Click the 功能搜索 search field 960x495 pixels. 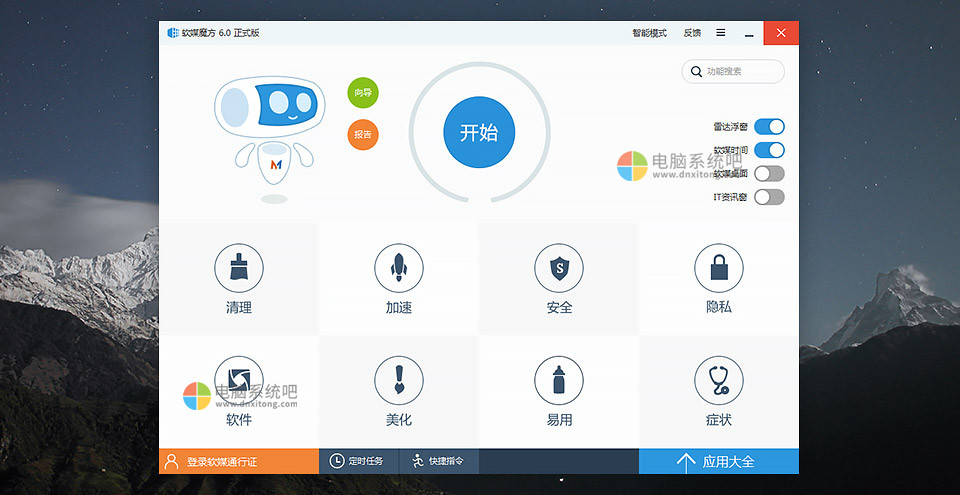pos(733,72)
